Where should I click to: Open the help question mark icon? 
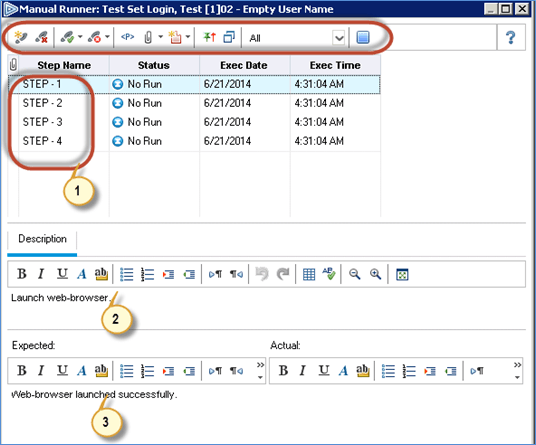point(511,37)
